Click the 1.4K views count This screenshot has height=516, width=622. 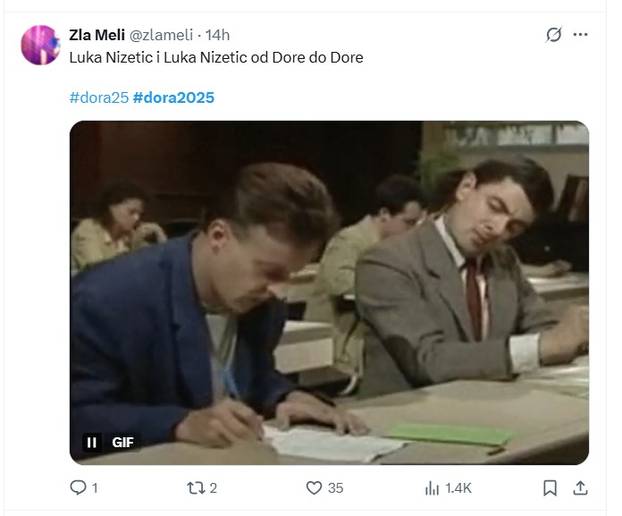pyautogui.click(x=458, y=488)
